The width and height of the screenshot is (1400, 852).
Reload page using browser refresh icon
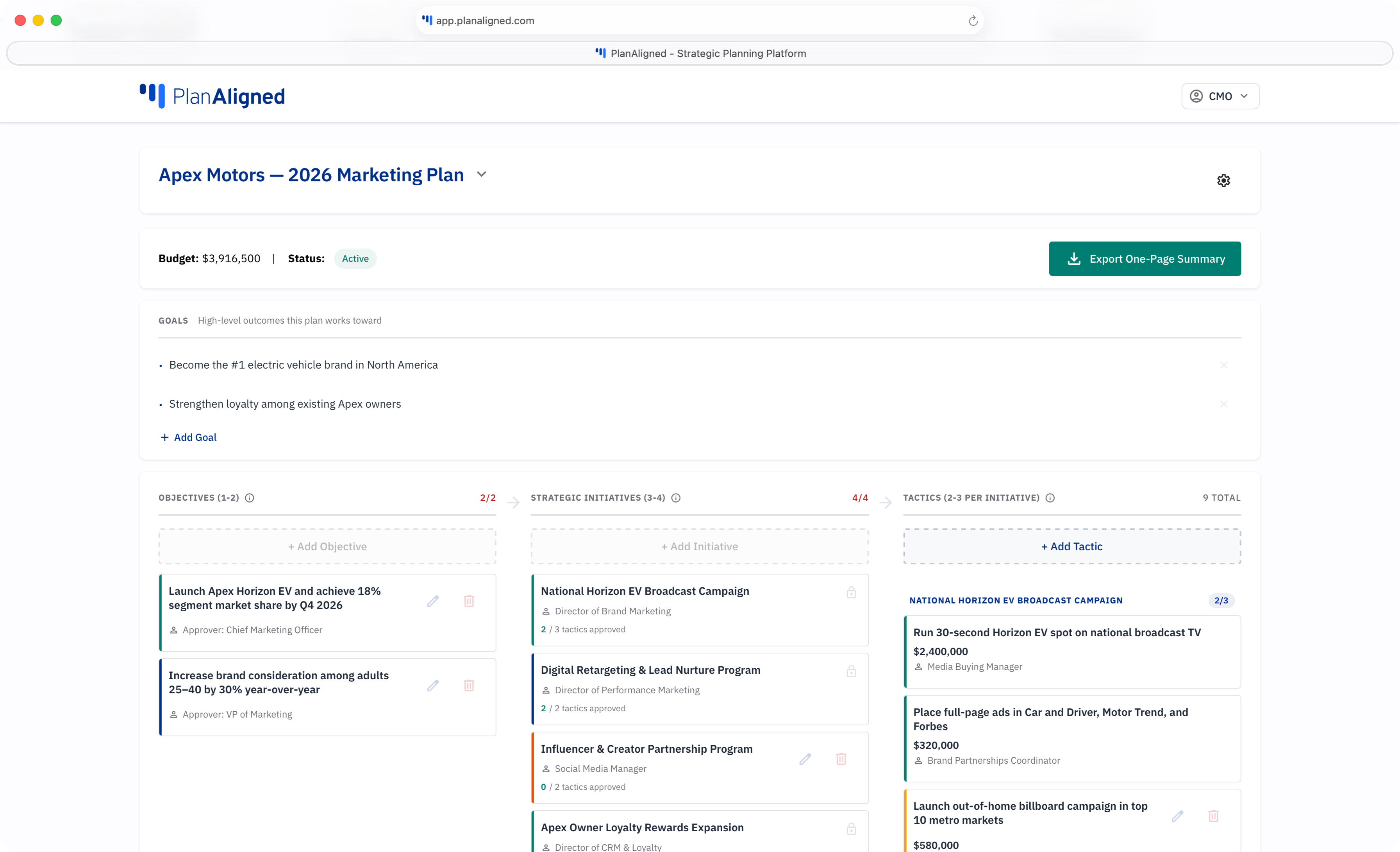pos(973,20)
